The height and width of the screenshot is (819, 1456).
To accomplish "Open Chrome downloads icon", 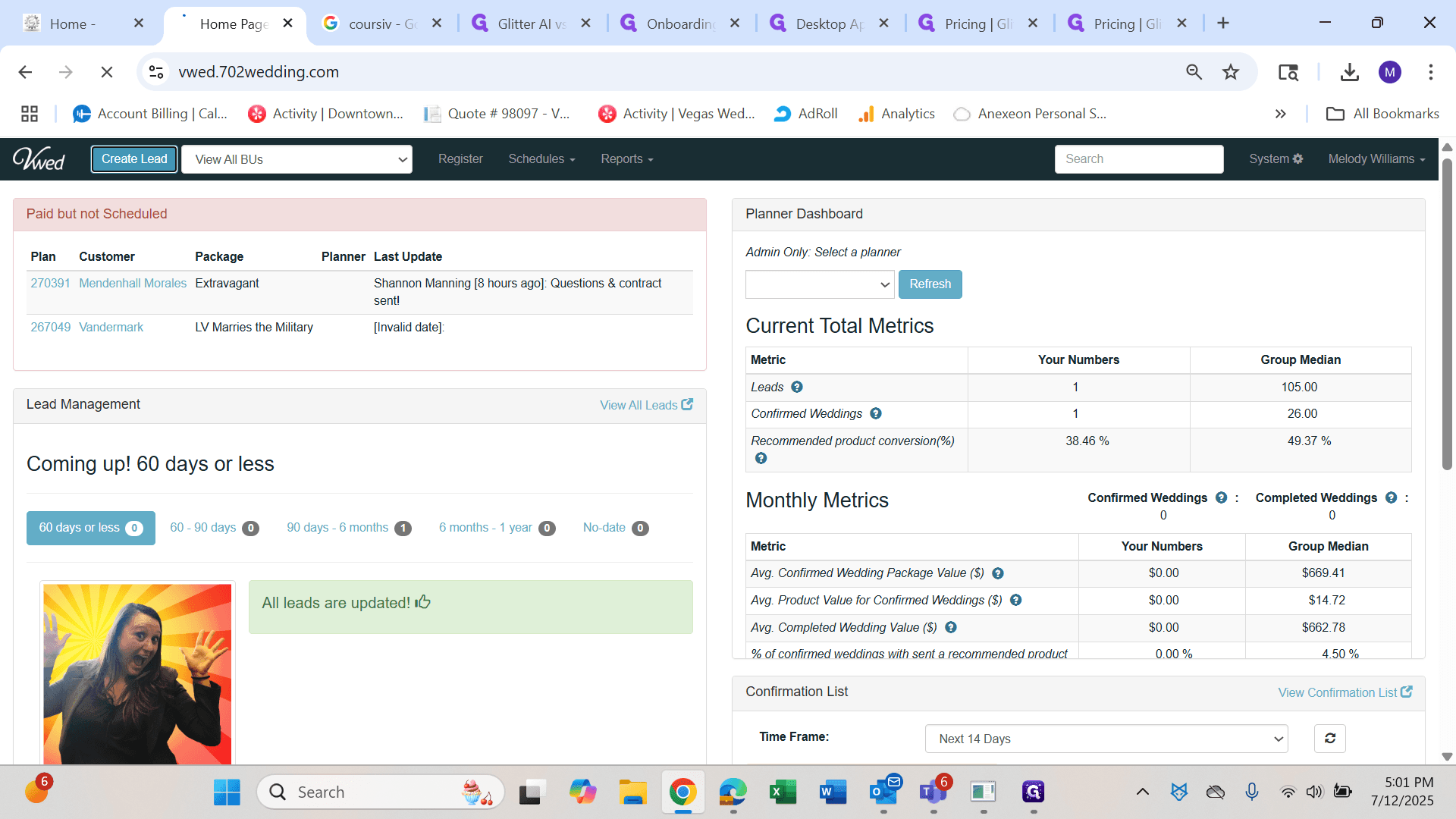I will pyautogui.click(x=1349, y=72).
